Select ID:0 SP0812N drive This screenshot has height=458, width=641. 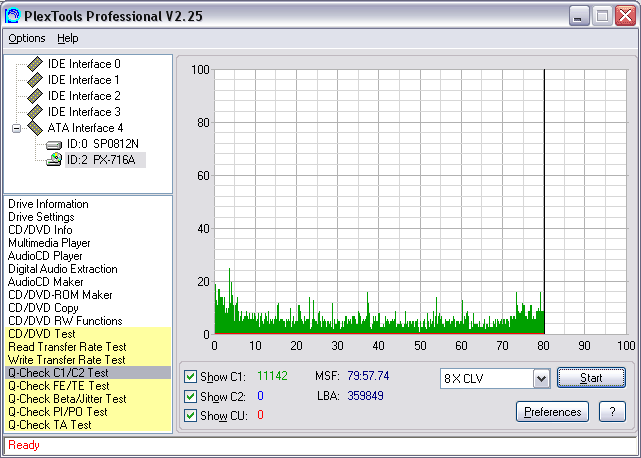tap(103, 144)
